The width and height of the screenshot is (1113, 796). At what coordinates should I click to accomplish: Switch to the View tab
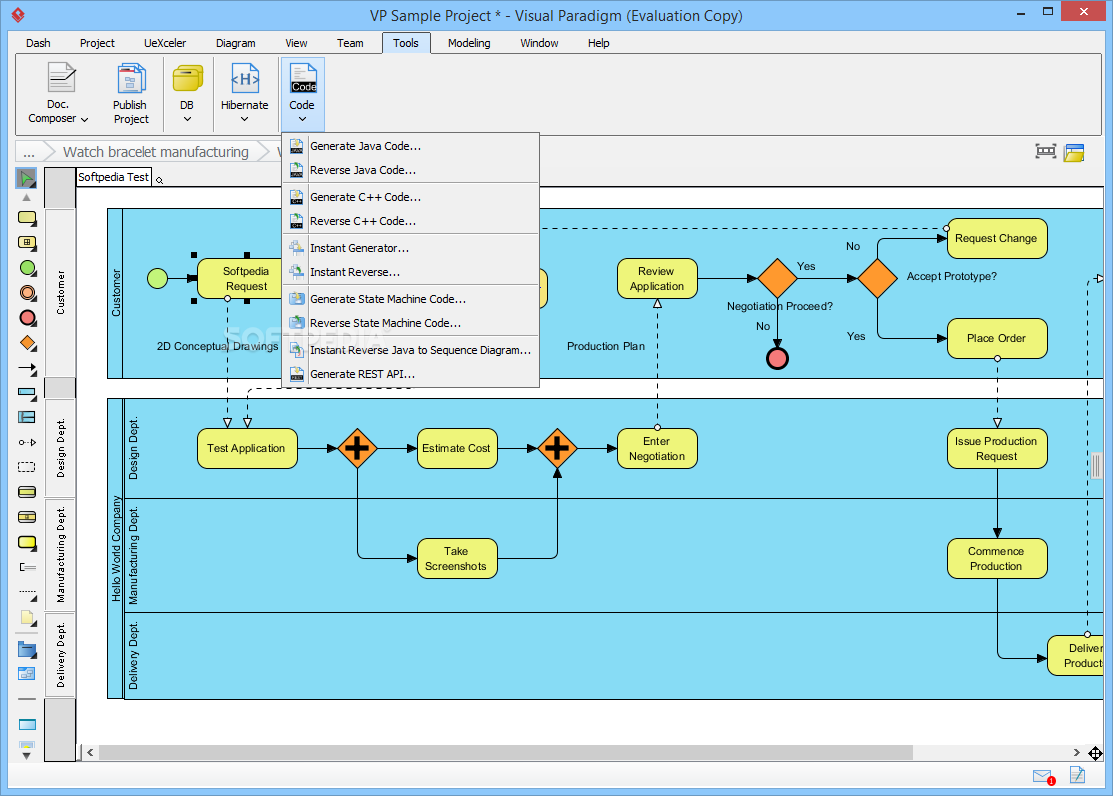296,43
